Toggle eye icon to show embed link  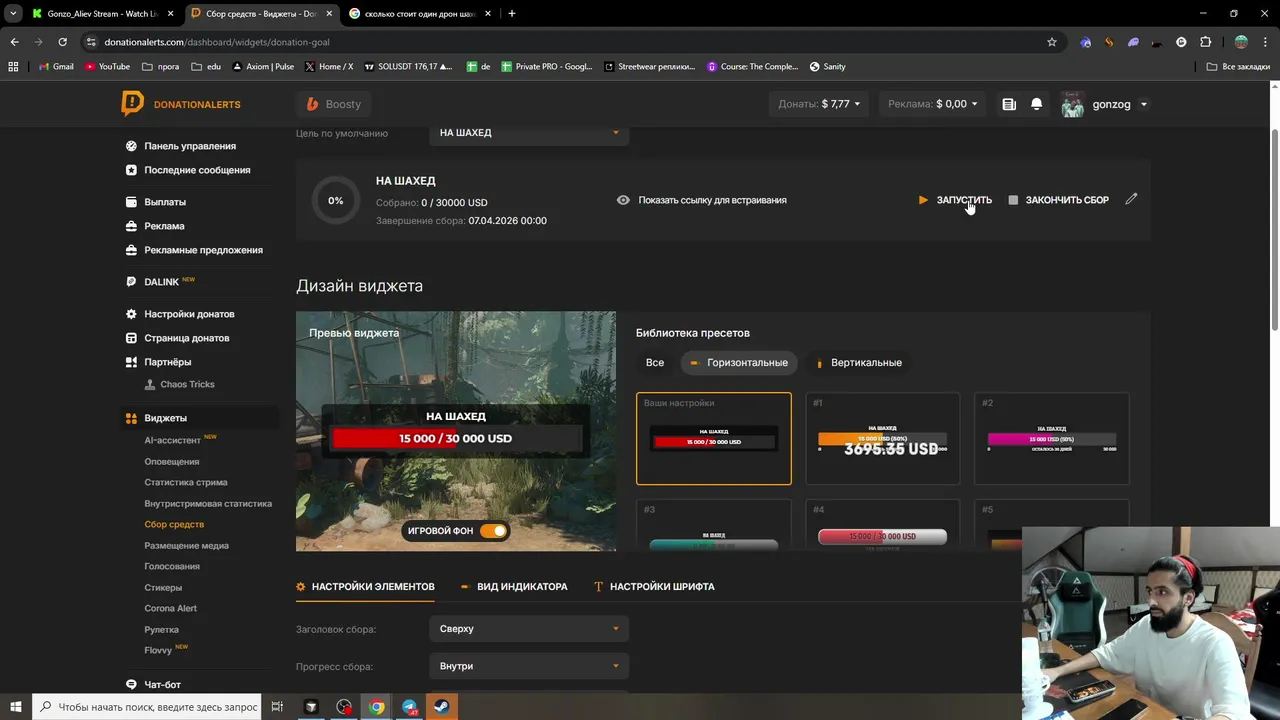pos(623,200)
